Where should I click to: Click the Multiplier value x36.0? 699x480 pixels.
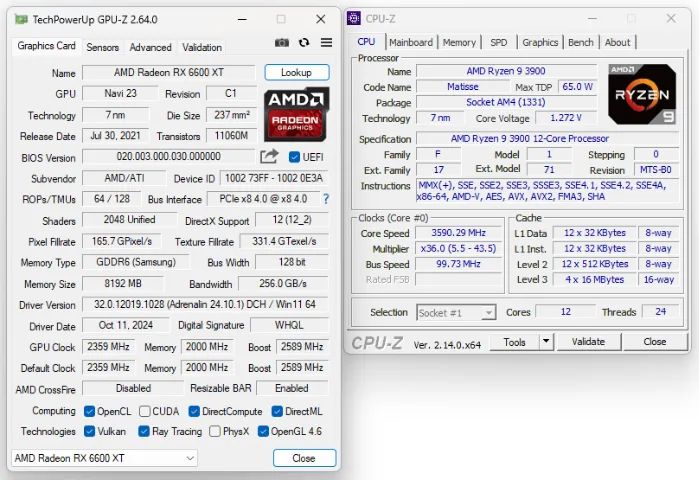(x=458, y=248)
